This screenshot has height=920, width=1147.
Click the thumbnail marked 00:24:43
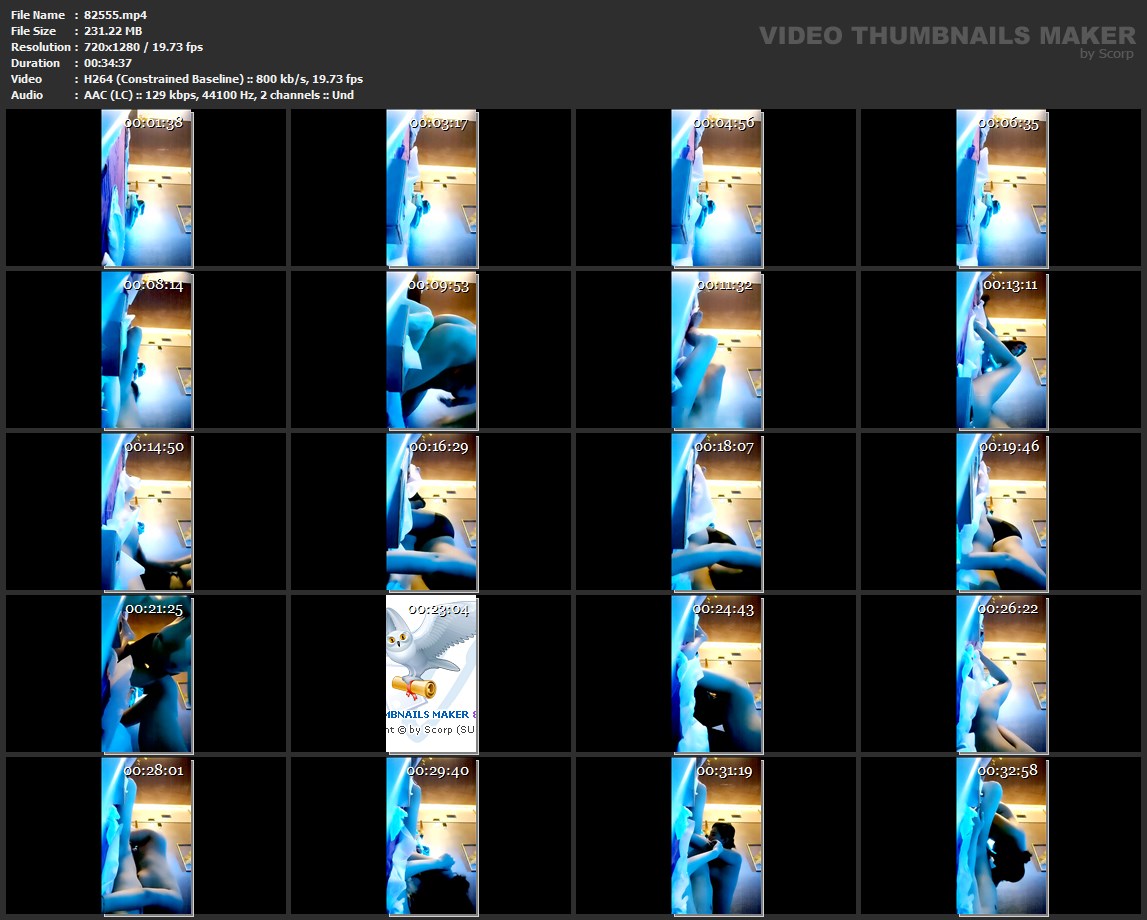click(x=717, y=674)
